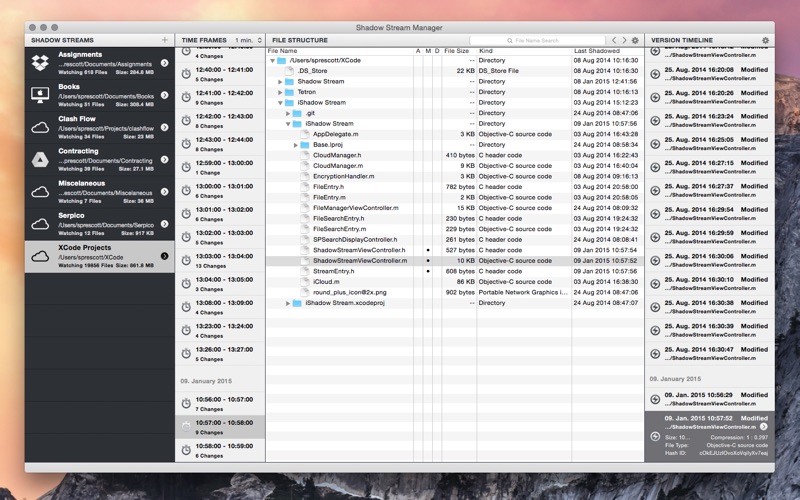Select iCloud.m file row

455,282
